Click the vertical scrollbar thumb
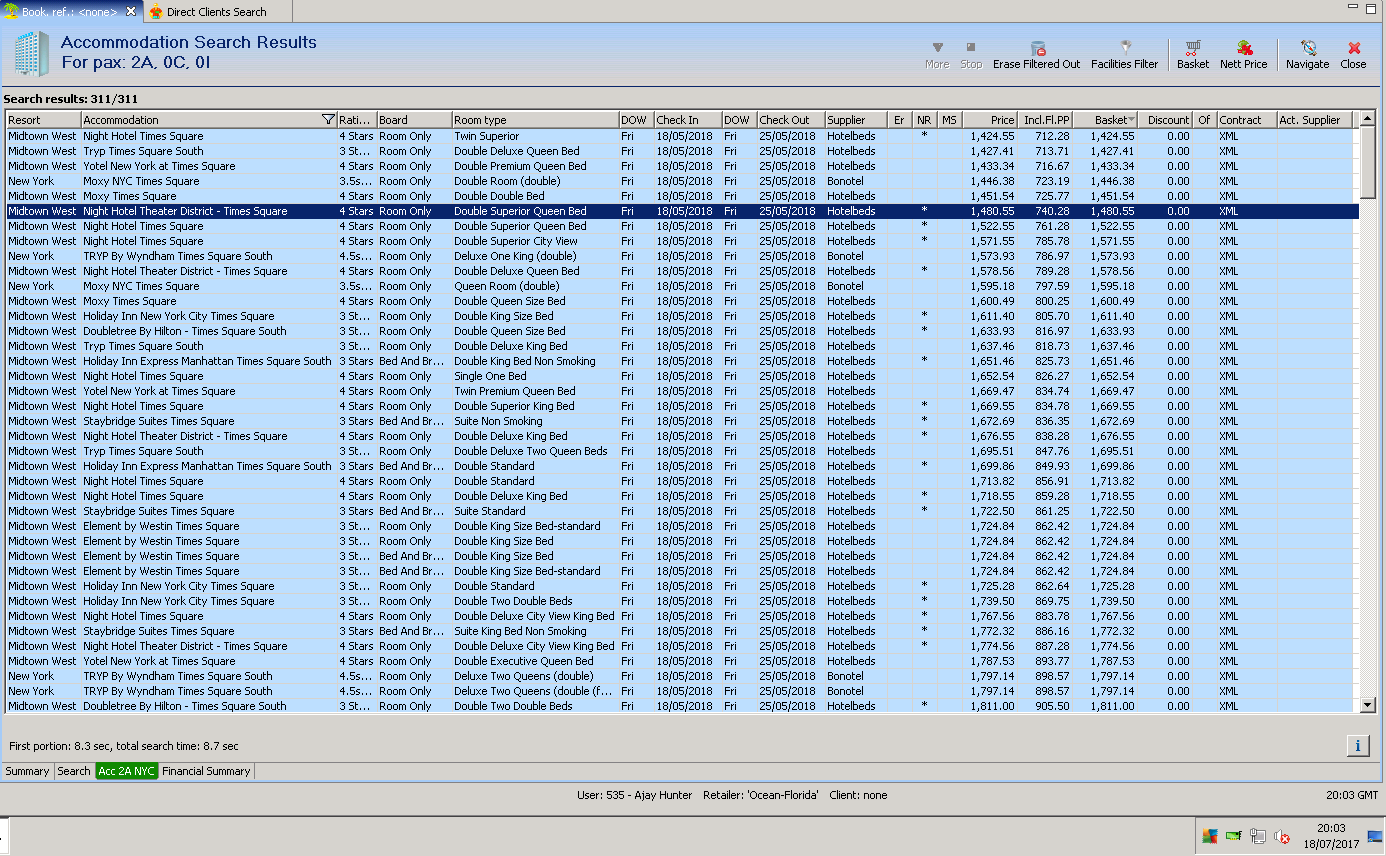This screenshot has height=856, width=1386. click(x=1368, y=163)
